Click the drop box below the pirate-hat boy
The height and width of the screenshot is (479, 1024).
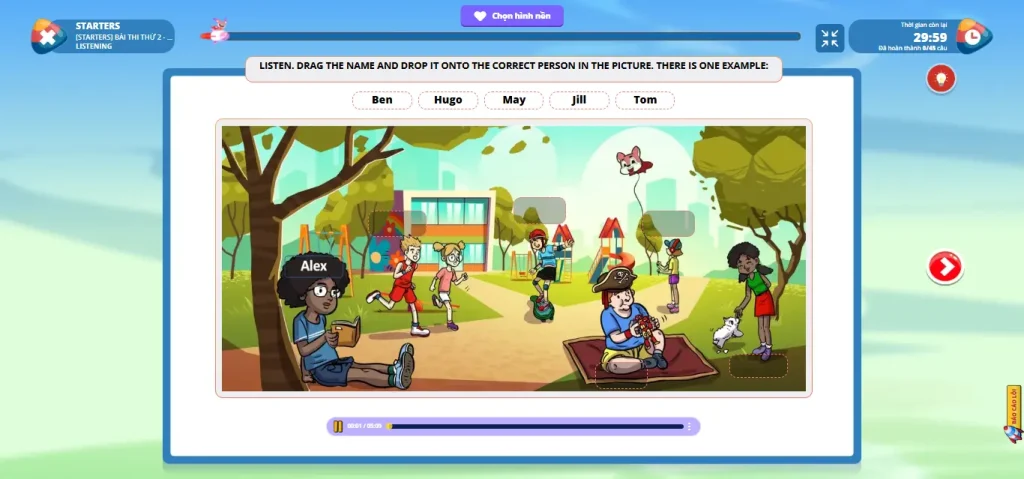[621, 374]
